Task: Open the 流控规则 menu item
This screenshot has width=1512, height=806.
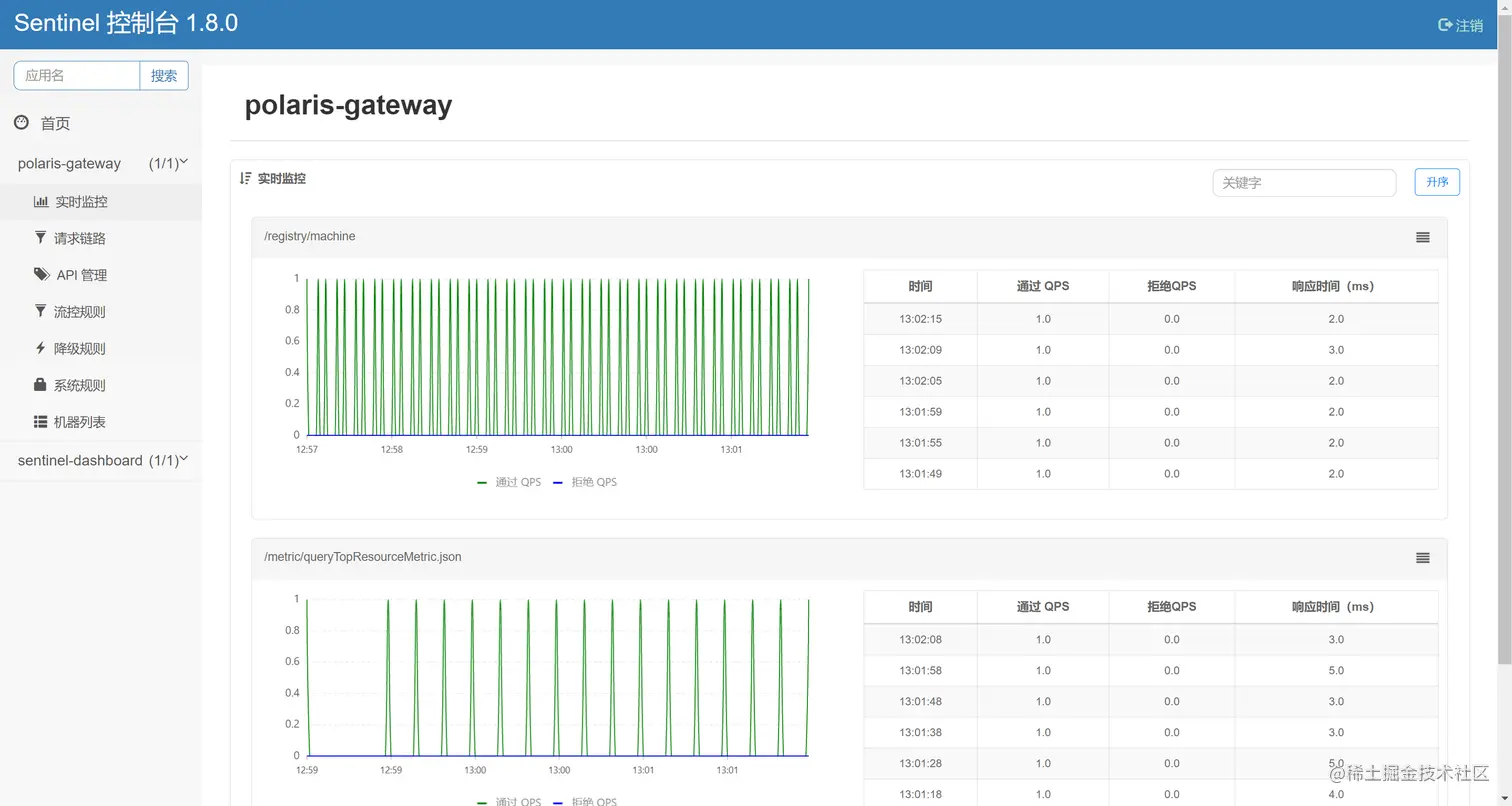Action: (101, 312)
